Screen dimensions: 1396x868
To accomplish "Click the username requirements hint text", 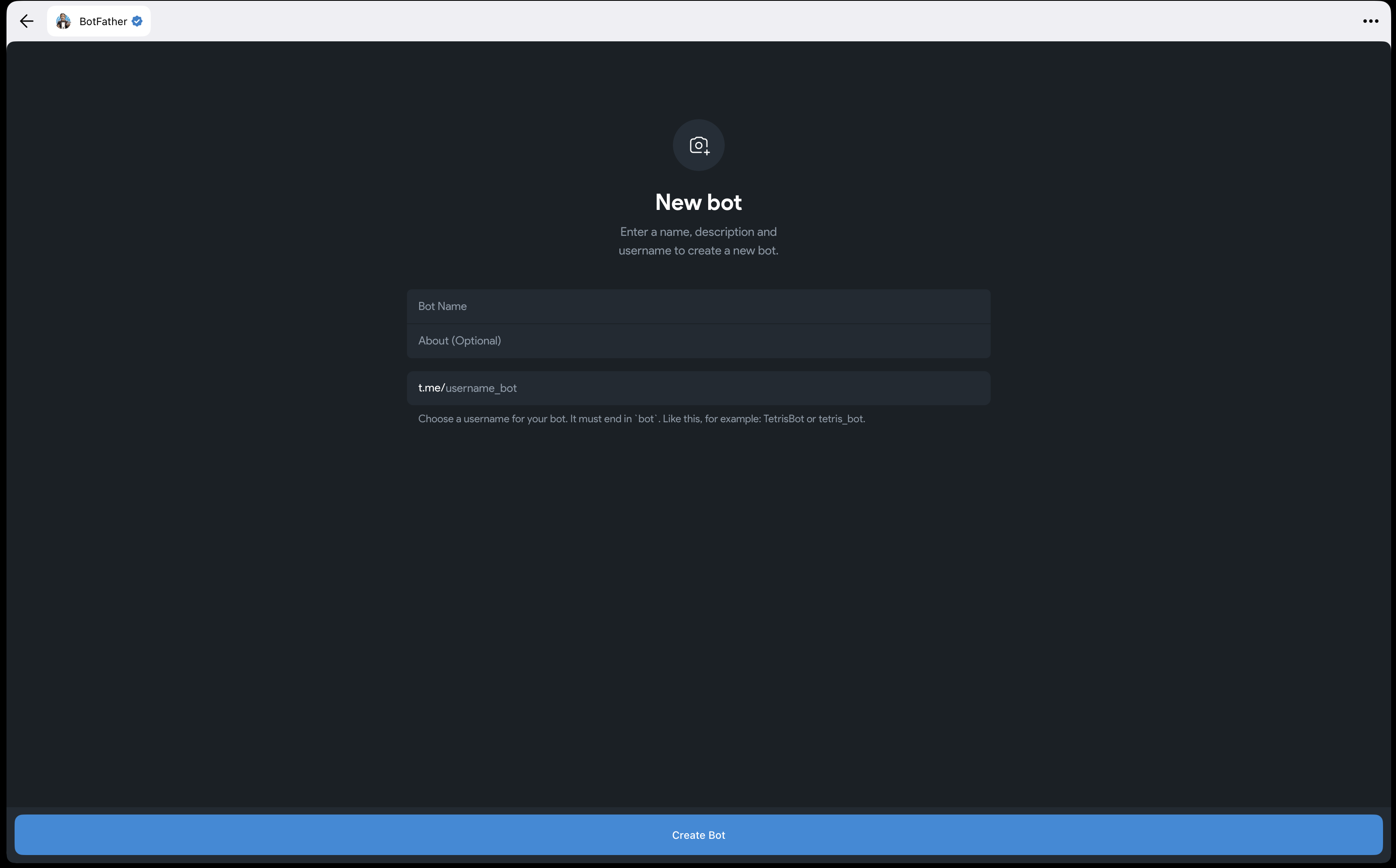I will pos(641,419).
